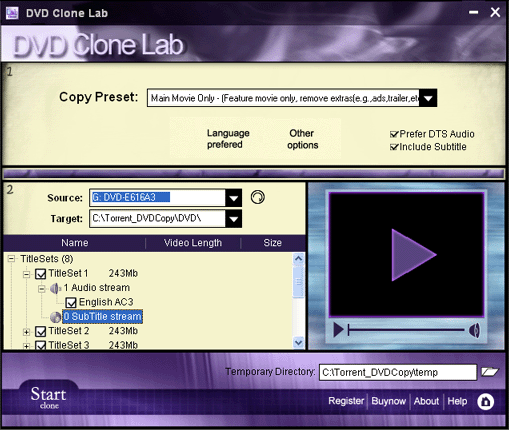Click the refresh source drive icon

point(258,197)
